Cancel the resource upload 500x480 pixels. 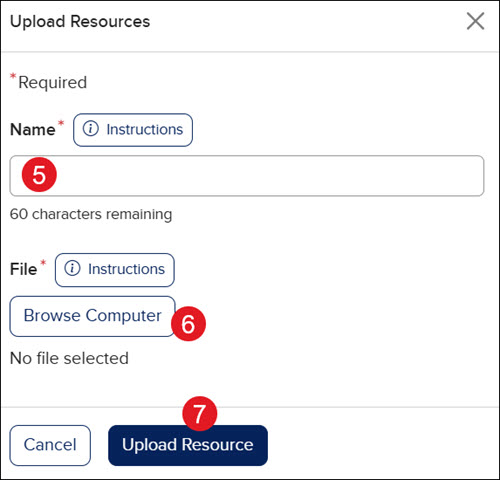[50, 445]
